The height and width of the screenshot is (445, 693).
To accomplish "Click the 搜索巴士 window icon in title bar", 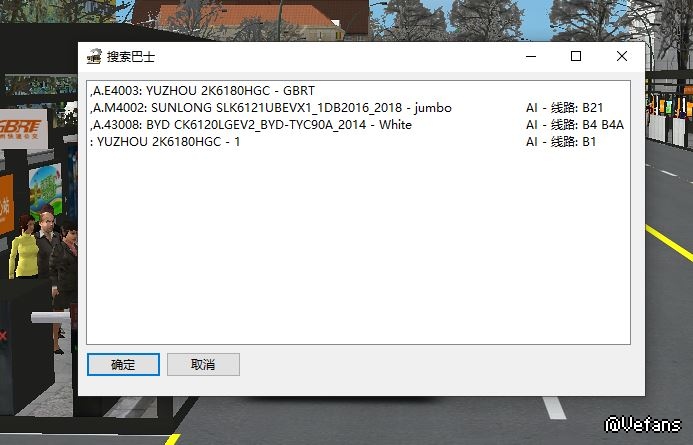I will [x=94, y=57].
